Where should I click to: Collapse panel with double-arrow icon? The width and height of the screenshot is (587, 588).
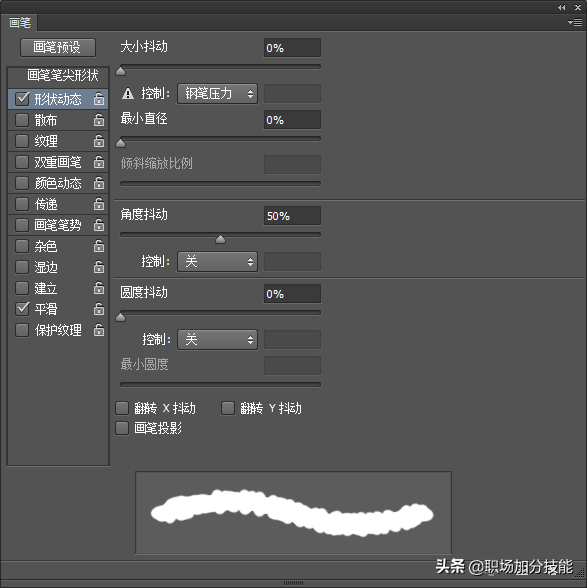pyautogui.click(x=561, y=7)
